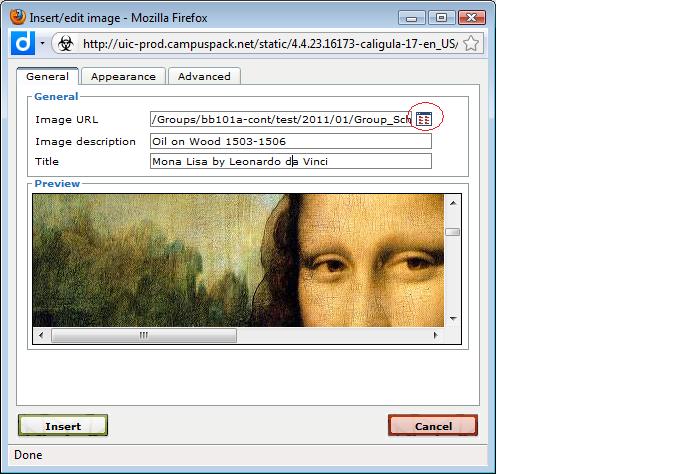Click the preview scroll down arrow
Screen dimensions: 695x474
click(453, 318)
